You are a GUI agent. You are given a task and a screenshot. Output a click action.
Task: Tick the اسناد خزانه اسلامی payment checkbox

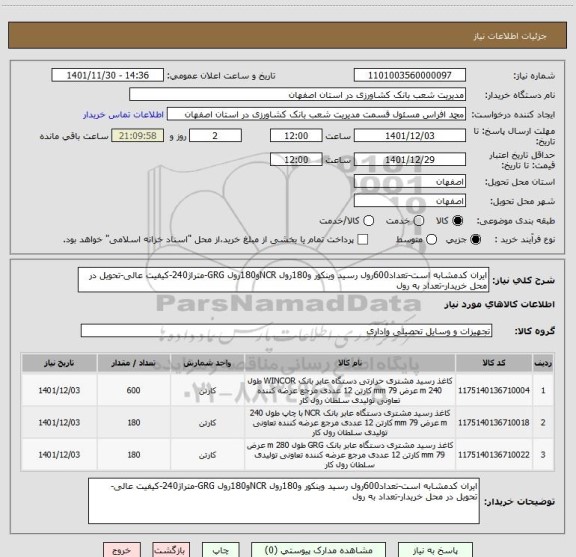pos(363,240)
